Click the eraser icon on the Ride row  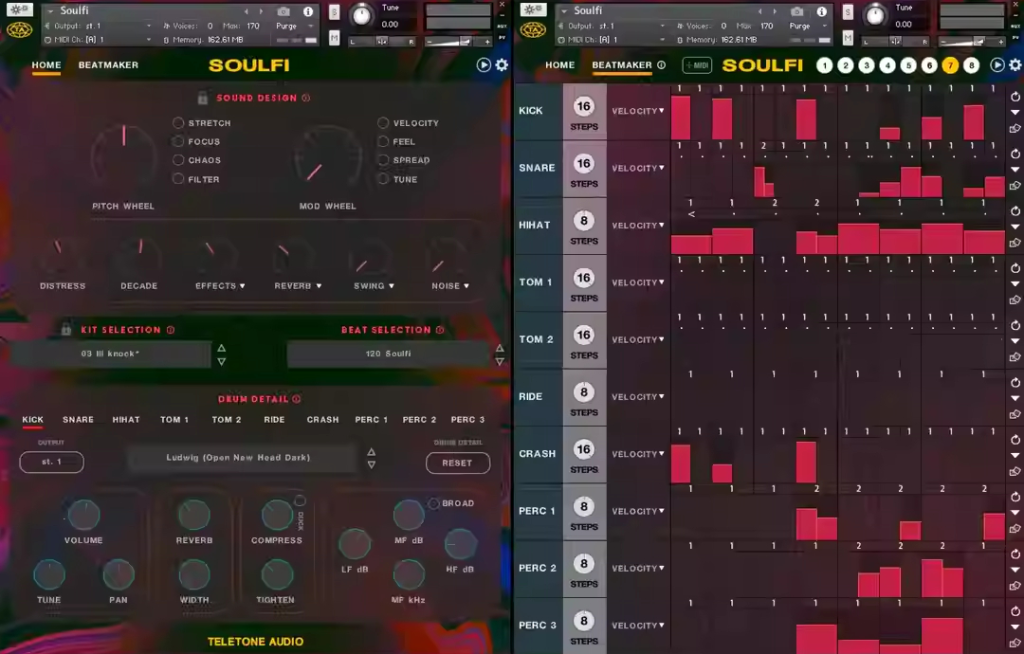[x=1015, y=414]
